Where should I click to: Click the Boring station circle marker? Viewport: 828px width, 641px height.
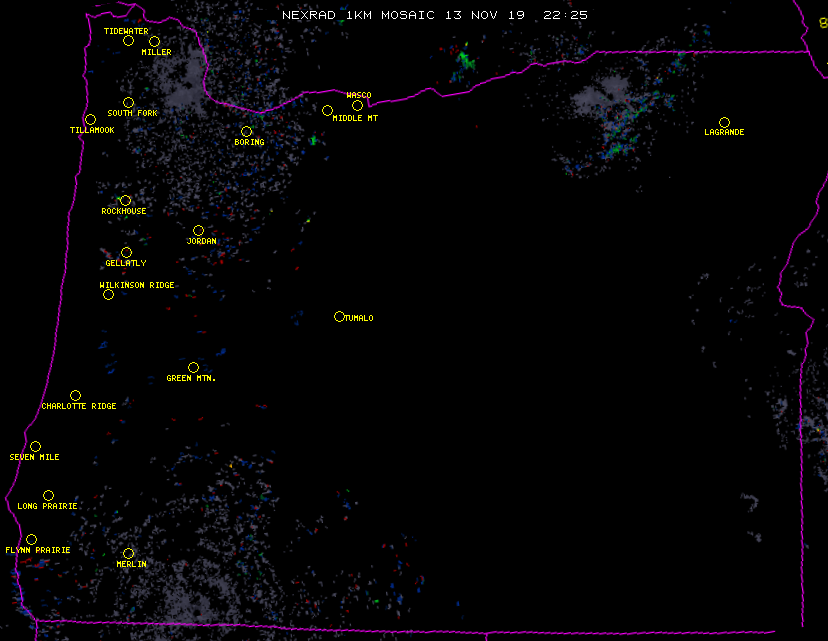[246, 132]
